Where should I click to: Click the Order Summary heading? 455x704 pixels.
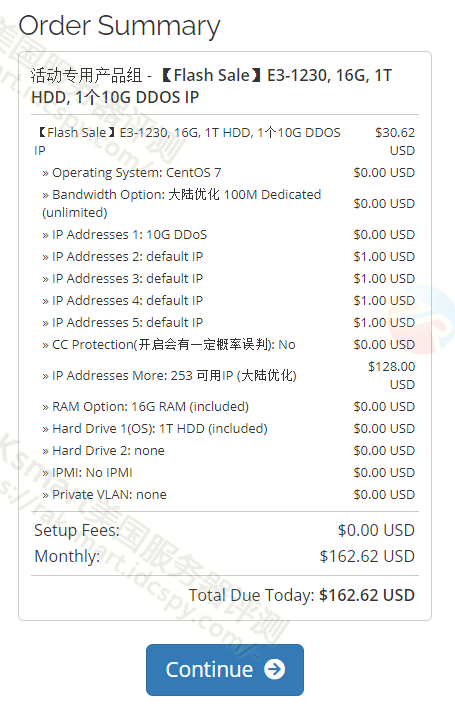(119, 26)
